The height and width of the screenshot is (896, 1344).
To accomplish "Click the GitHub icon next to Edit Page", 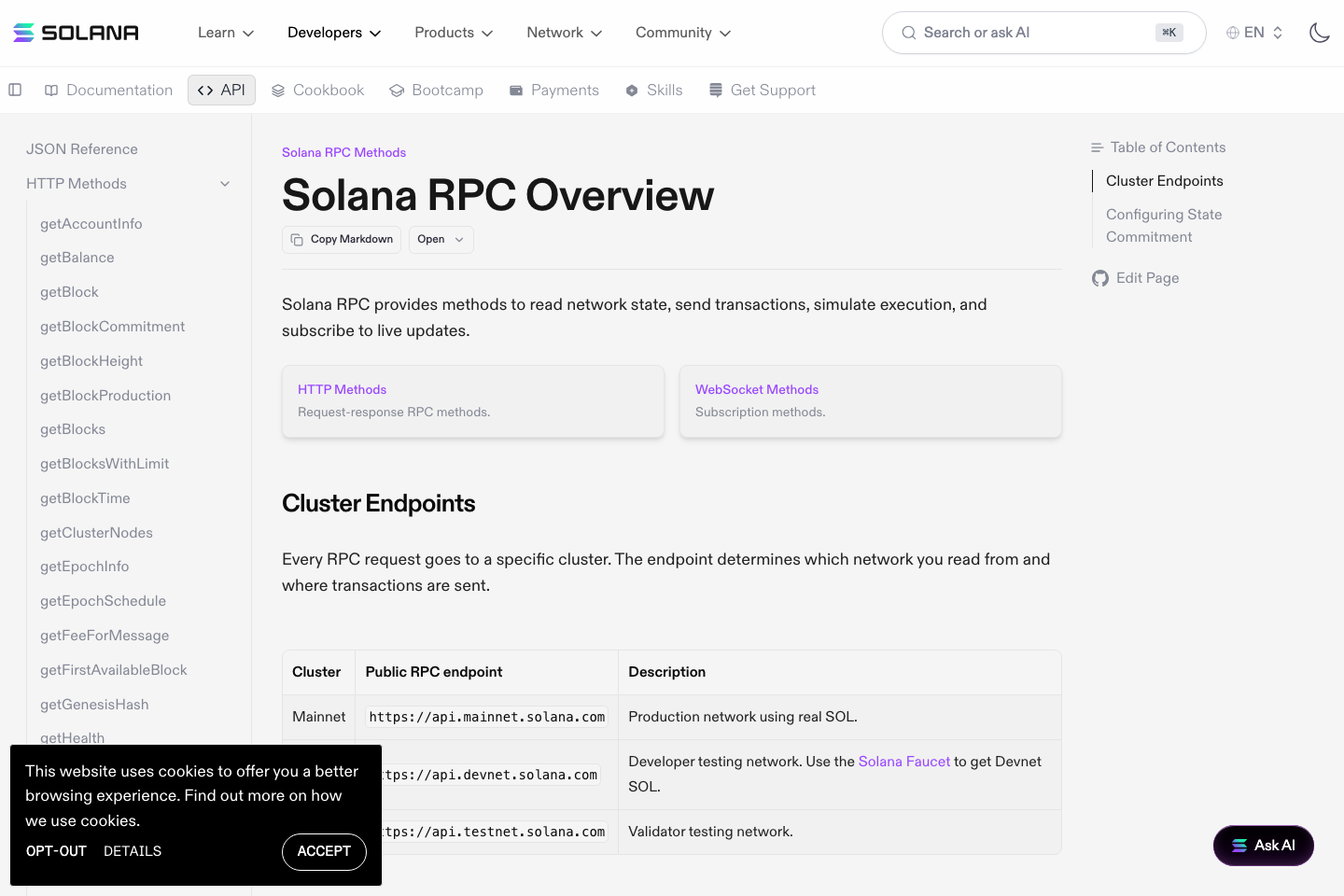I will [1099, 277].
